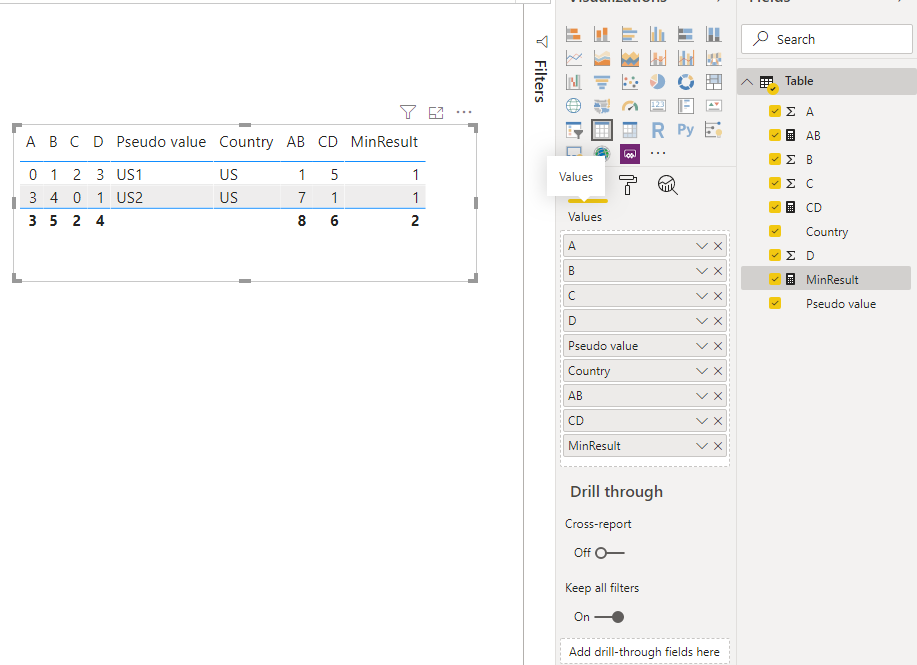Select the stacked bar chart visual
917x665 pixels.
[574, 35]
